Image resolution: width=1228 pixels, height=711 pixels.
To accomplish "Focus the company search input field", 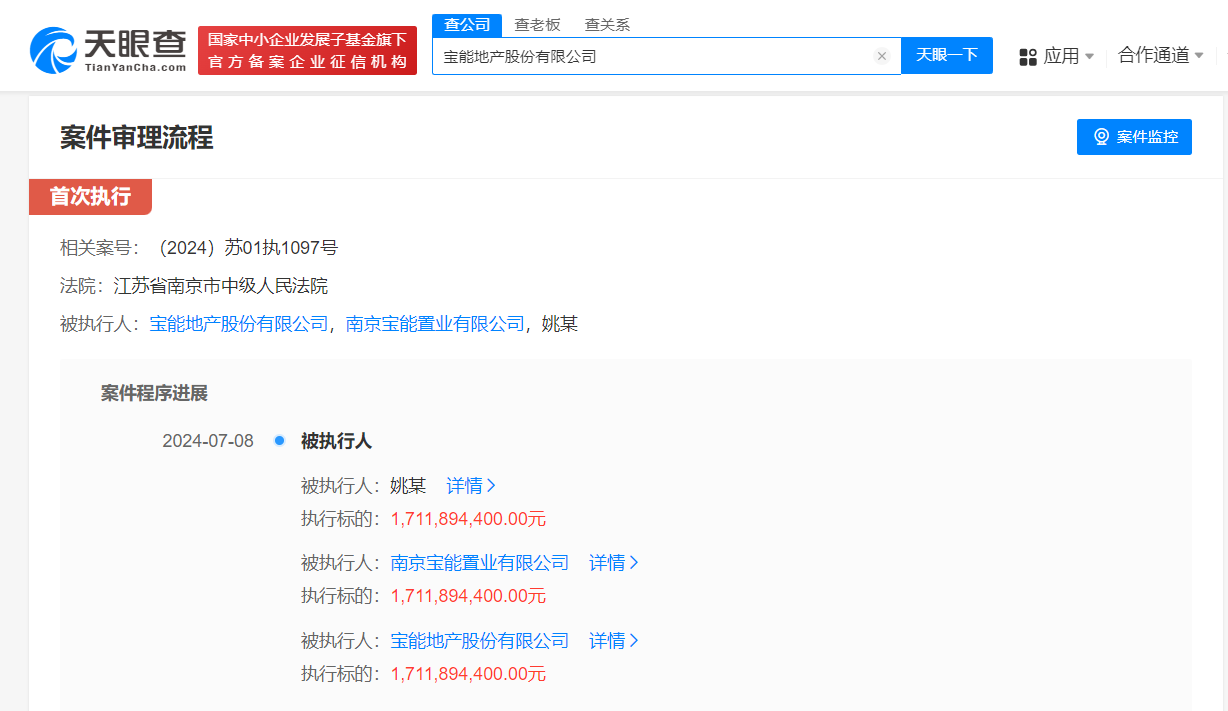I will [650, 57].
